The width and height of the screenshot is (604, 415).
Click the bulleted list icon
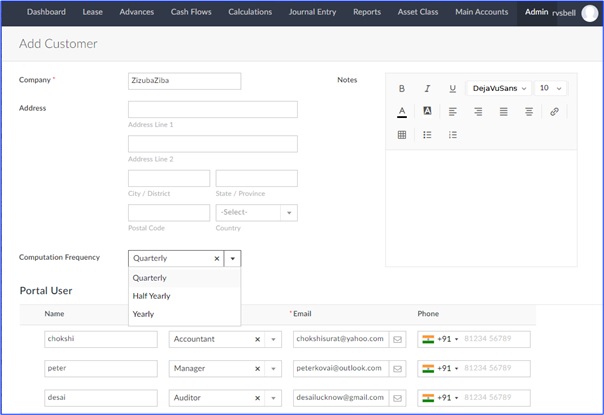click(427, 135)
